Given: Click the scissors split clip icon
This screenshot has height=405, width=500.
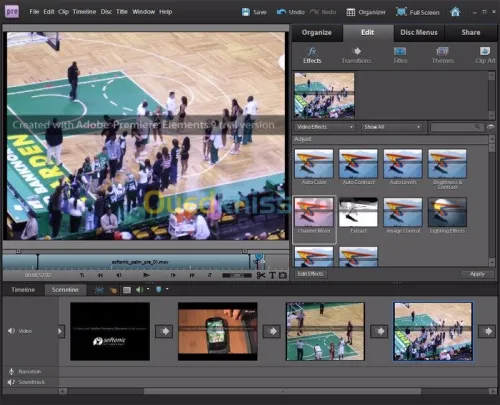Looking at the screenshot, I should (261, 275).
